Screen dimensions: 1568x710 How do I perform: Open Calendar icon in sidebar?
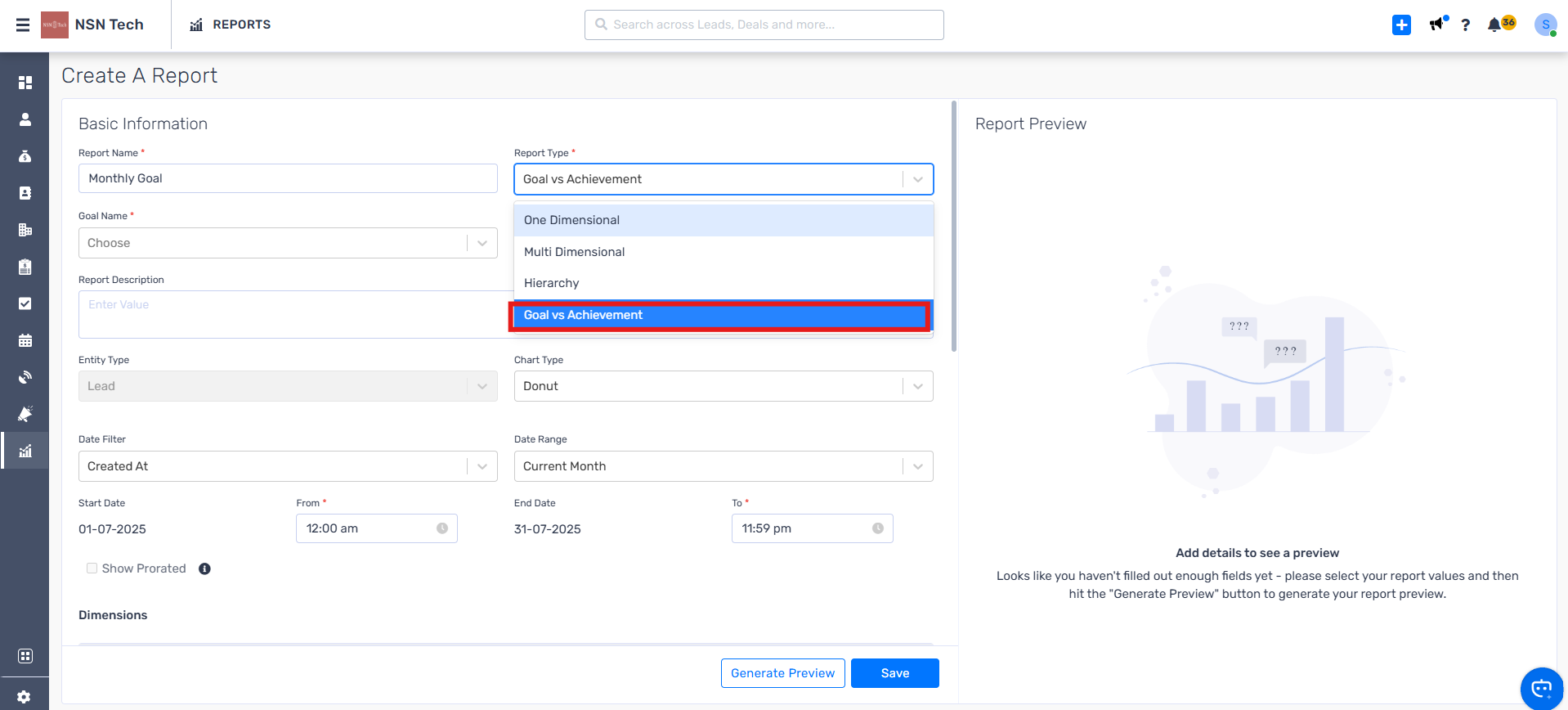click(x=25, y=340)
